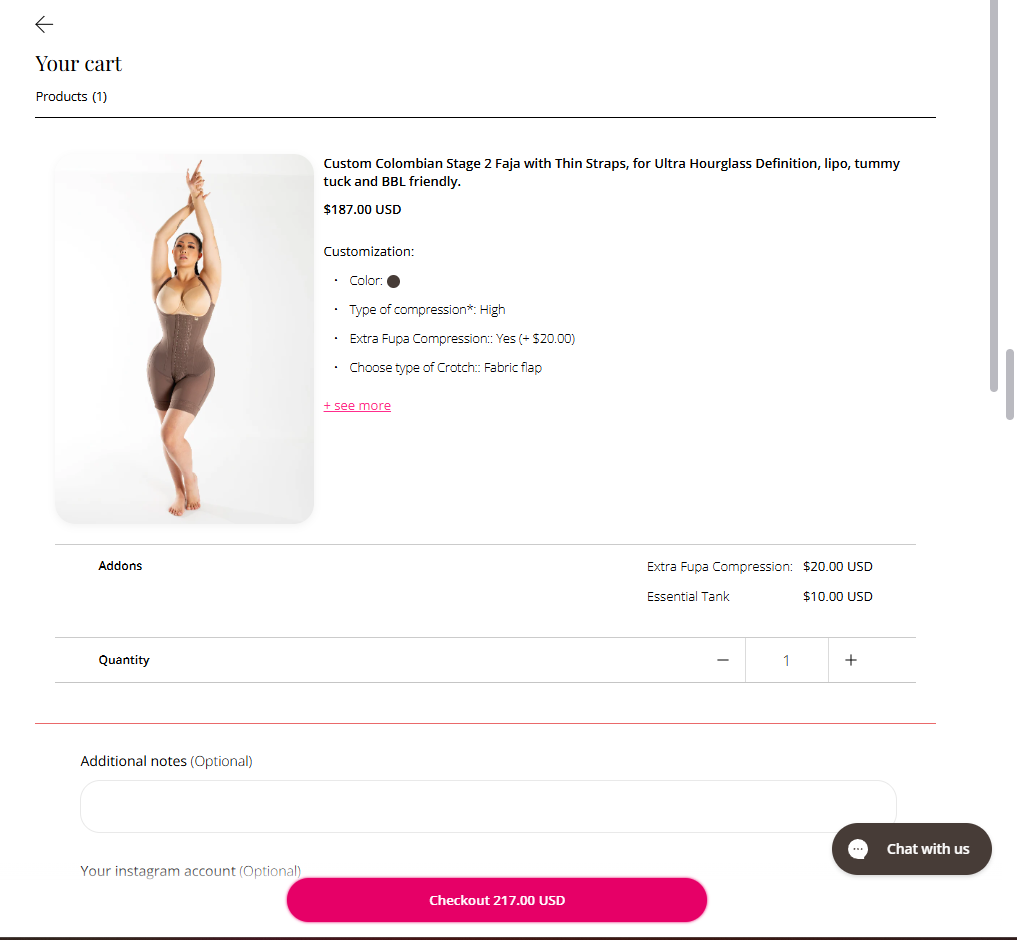1017x940 pixels.
Task: Click the back arrow icon
Action: point(44,25)
